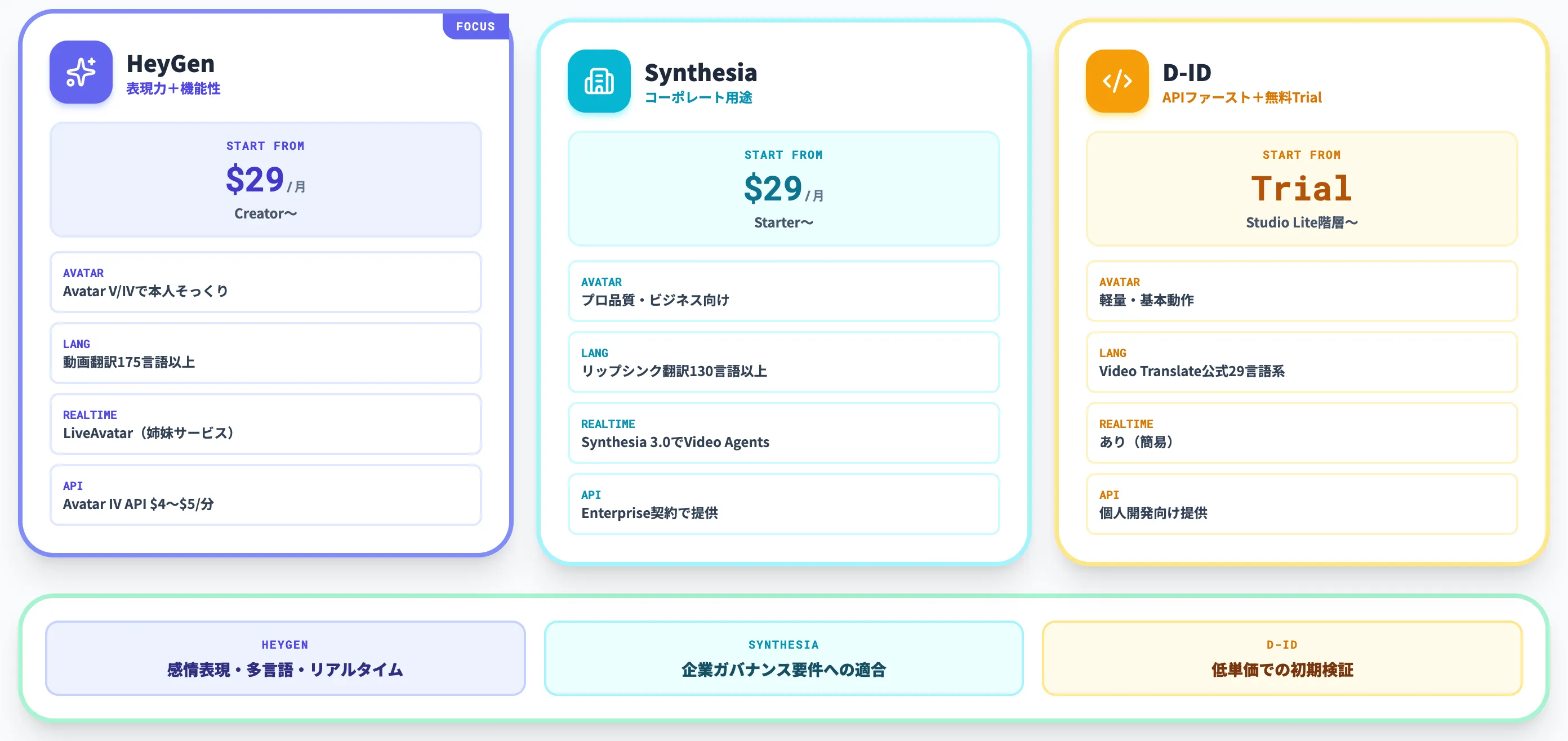Click LiveAvatar(姉妹サービス) row
Image resolution: width=1568 pixels, height=741 pixels.
(x=265, y=424)
